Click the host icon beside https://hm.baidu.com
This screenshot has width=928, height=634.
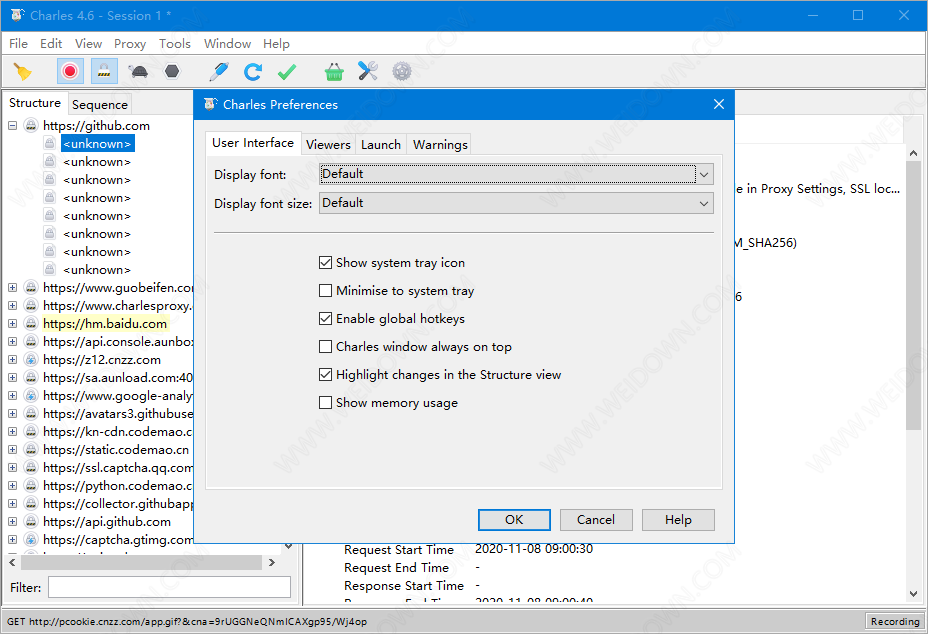pyautogui.click(x=31, y=323)
